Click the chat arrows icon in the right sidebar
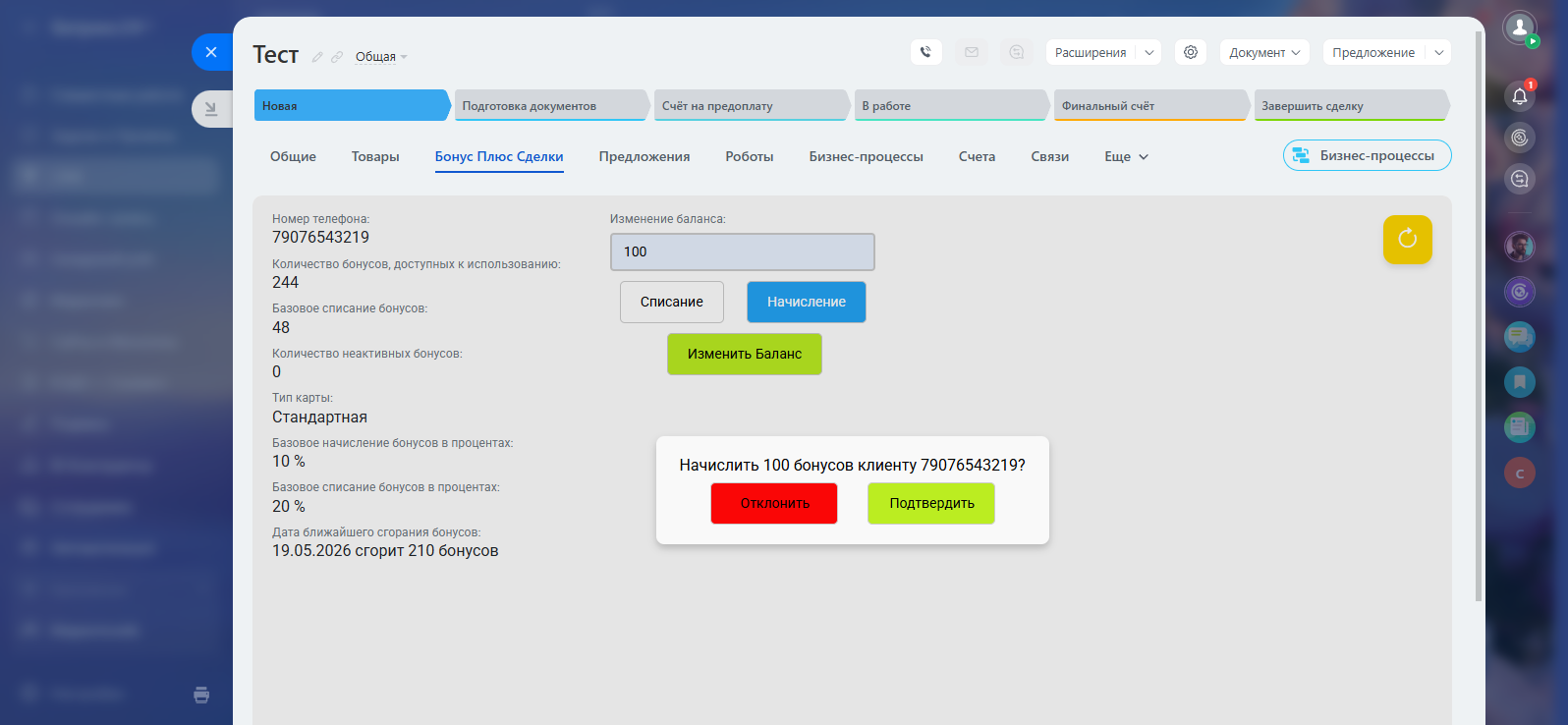Image resolution: width=1568 pixels, height=725 pixels. pyautogui.click(x=1520, y=178)
